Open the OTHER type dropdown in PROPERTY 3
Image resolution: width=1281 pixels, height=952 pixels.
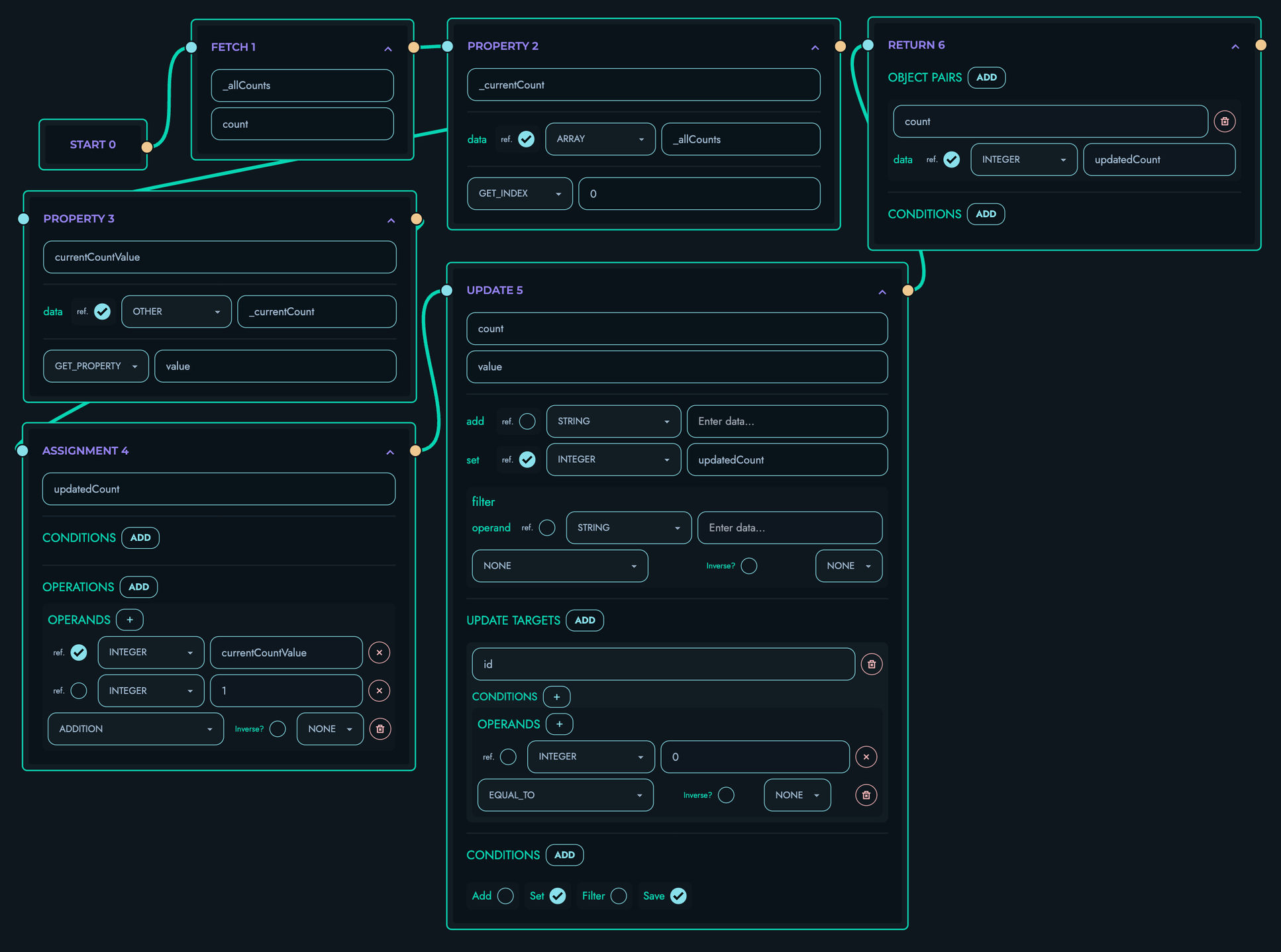click(x=176, y=312)
